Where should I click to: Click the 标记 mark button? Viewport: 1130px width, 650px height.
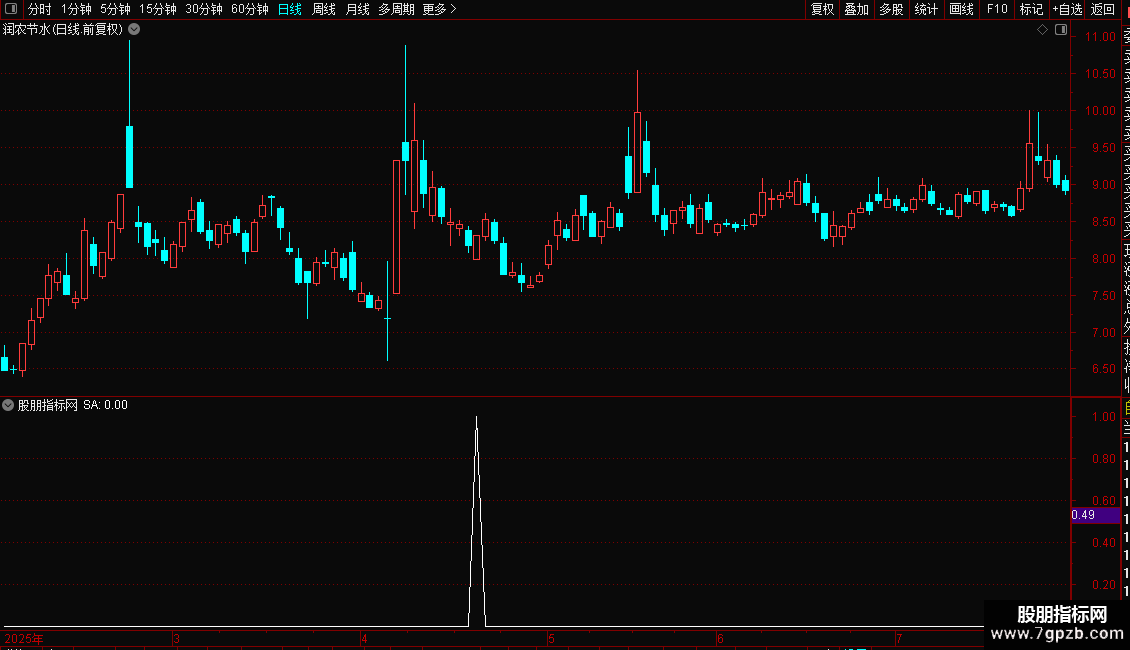(x=1031, y=9)
